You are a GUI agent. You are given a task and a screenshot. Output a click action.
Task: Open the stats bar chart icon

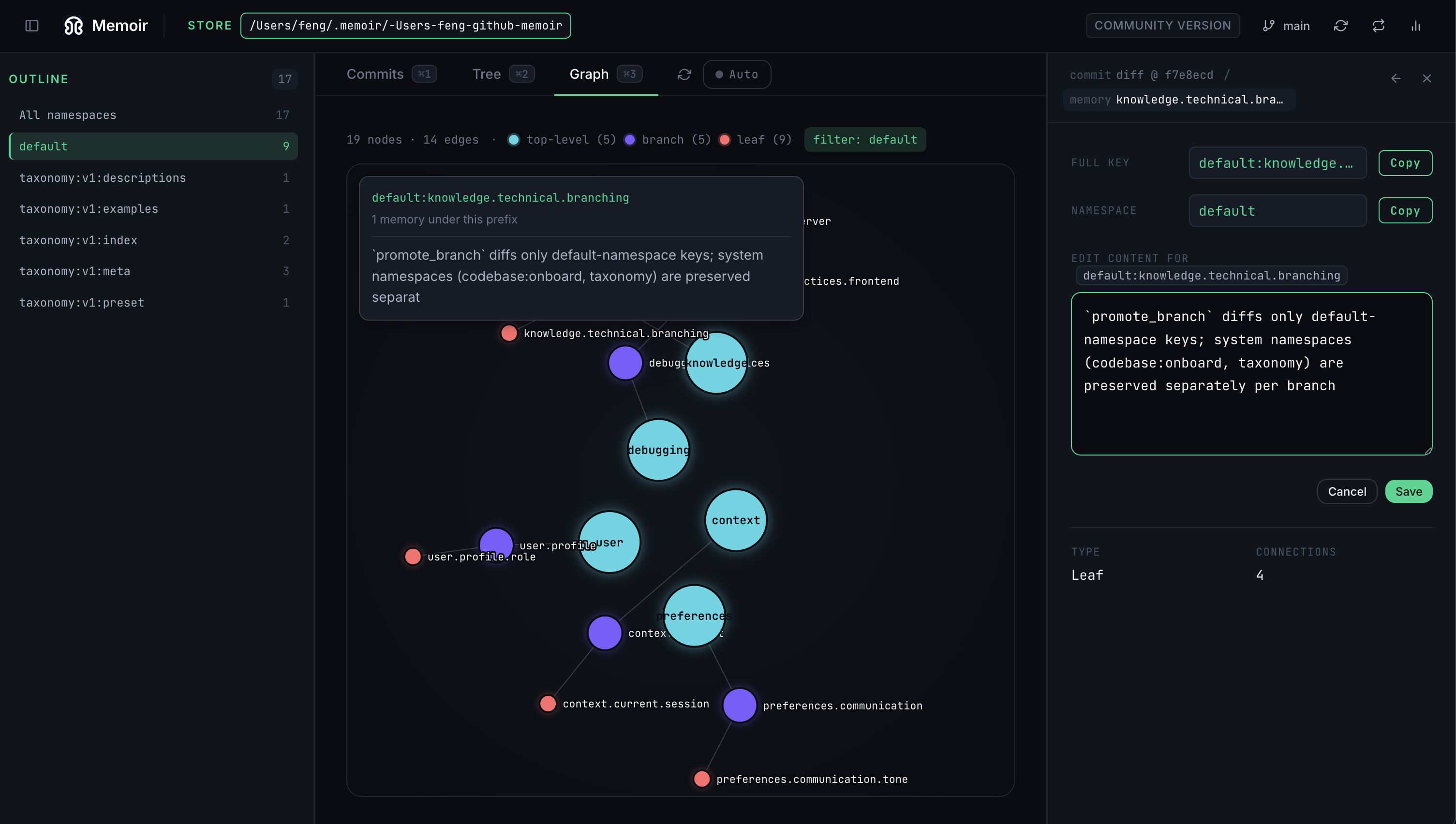(1416, 26)
